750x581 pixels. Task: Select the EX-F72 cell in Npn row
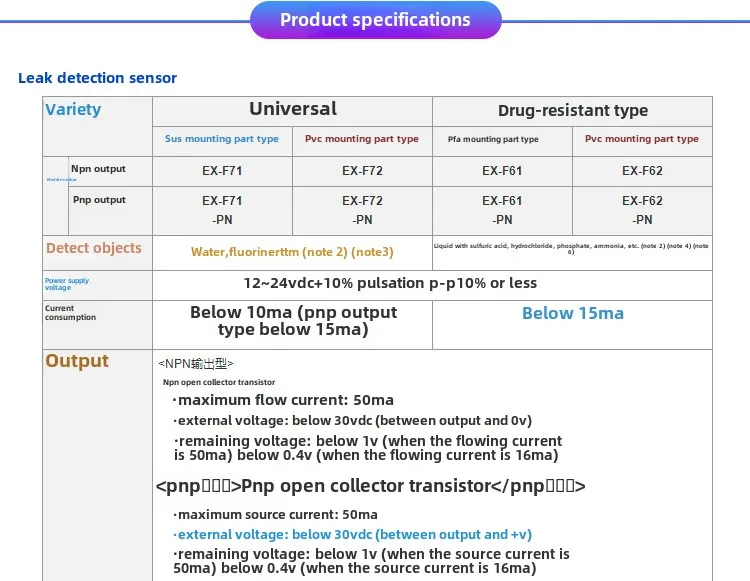tap(362, 171)
